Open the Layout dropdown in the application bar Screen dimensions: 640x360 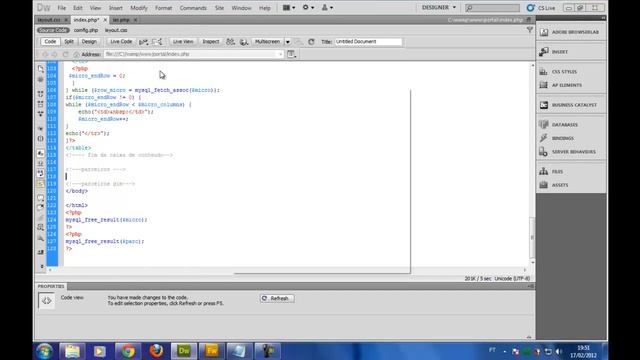coord(289,8)
